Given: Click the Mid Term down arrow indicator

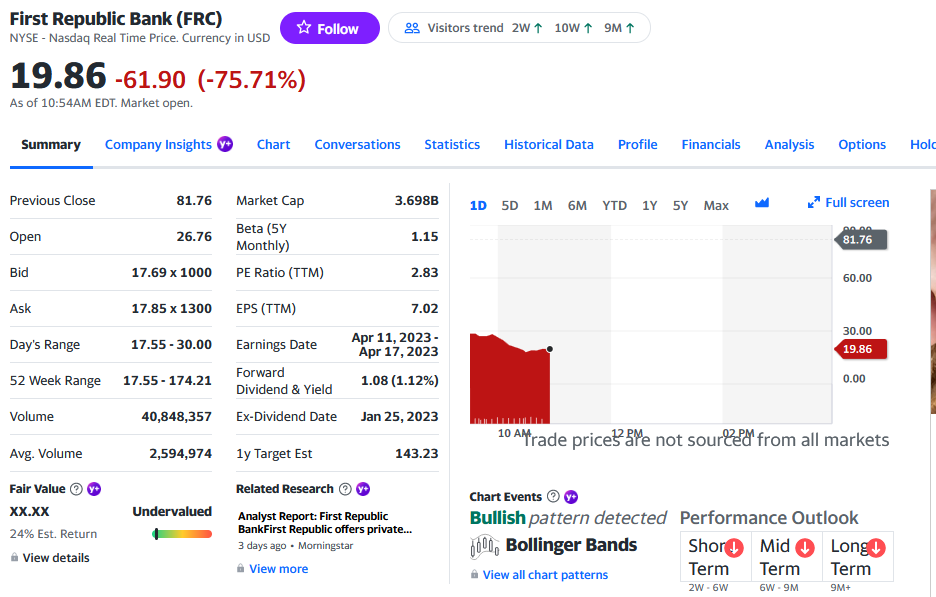Looking at the screenshot, I should point(805,547).
